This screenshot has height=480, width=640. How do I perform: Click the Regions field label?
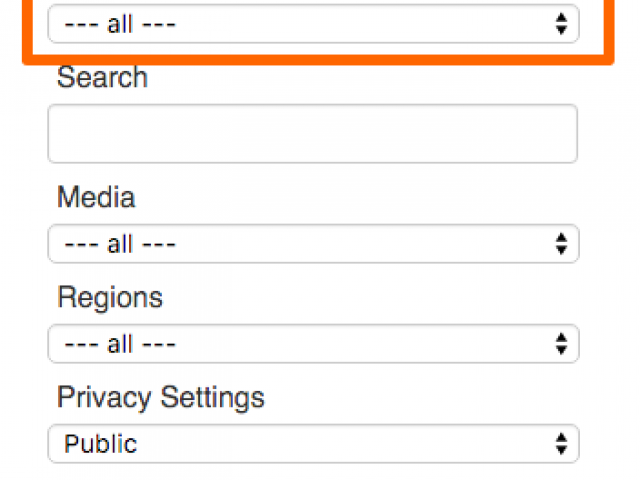pyautogui.click(x=110, y=298)
